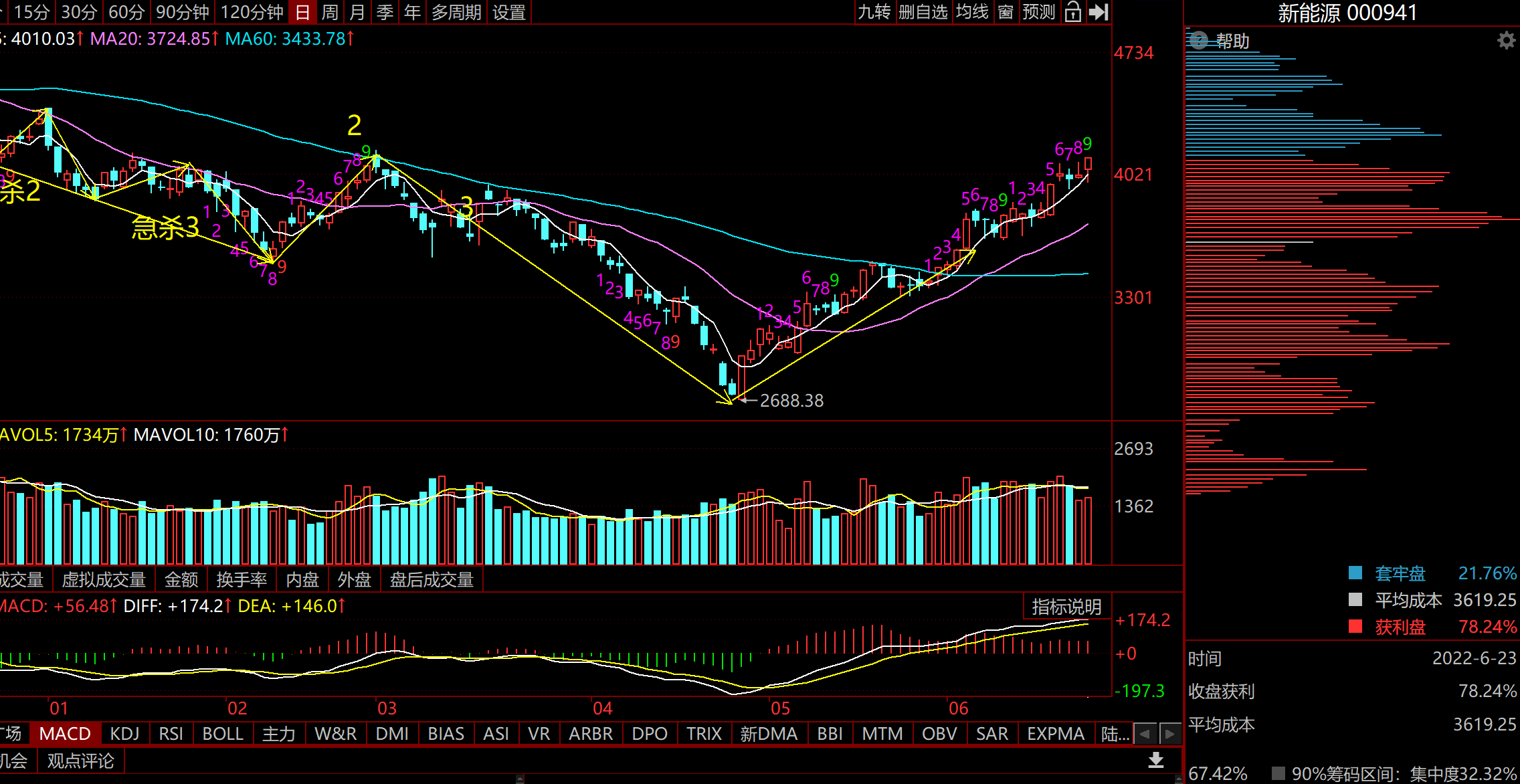Click the 指标说明 indicator description button
Screen dimensions: 1520x784
click(1066, 607)
